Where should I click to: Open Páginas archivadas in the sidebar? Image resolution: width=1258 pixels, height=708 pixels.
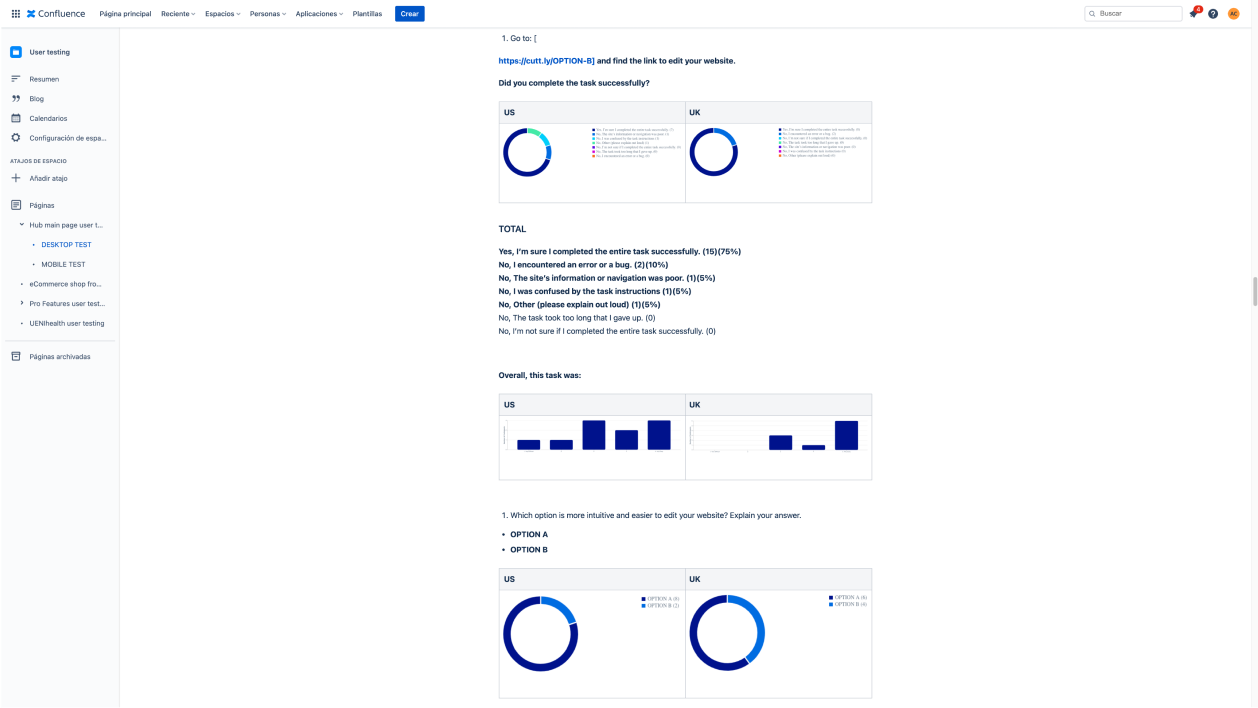pos(59,356)
